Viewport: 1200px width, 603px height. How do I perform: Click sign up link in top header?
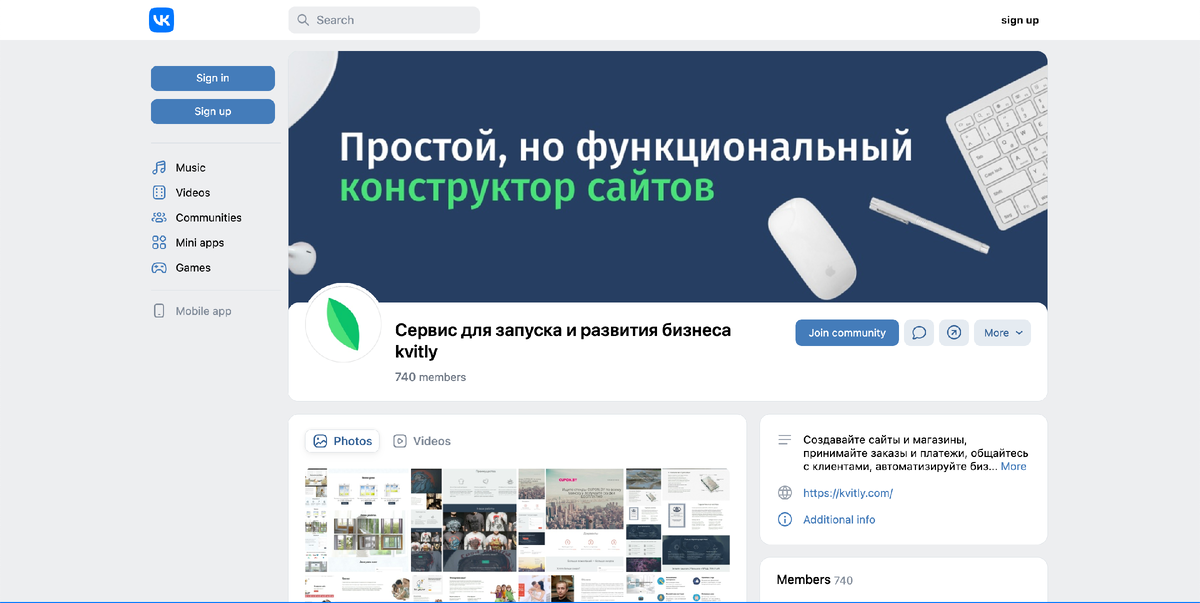tap(1020, 20)
